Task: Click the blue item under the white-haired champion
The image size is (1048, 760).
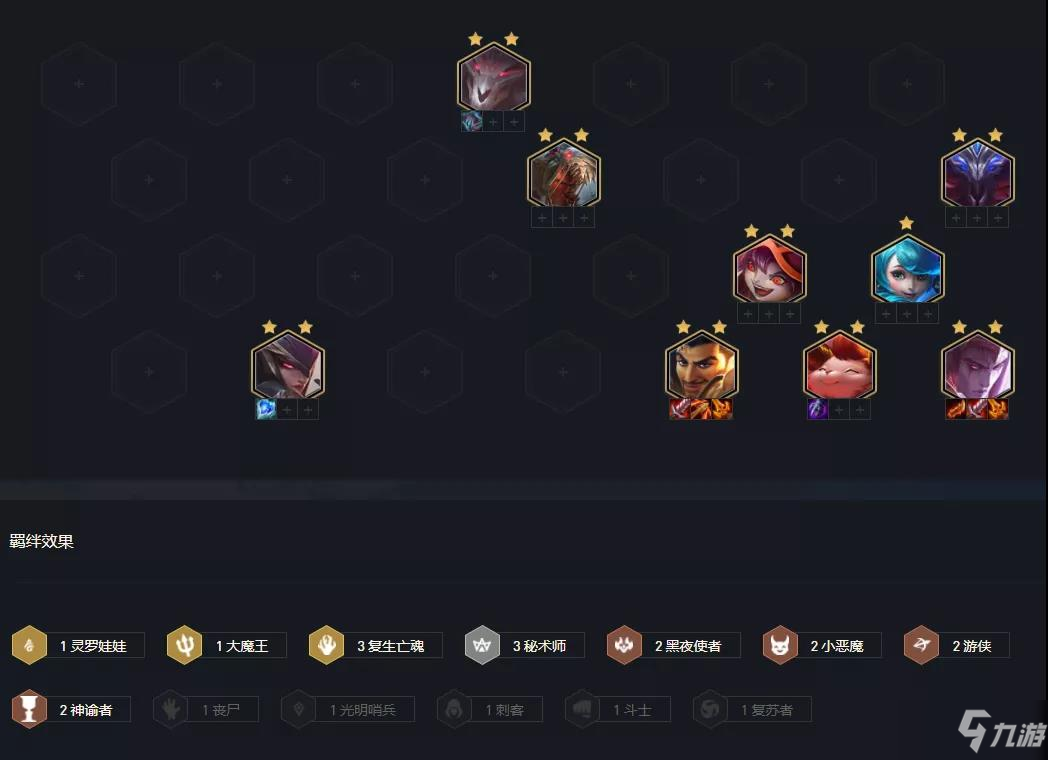Action: click(x=266, y=409)
